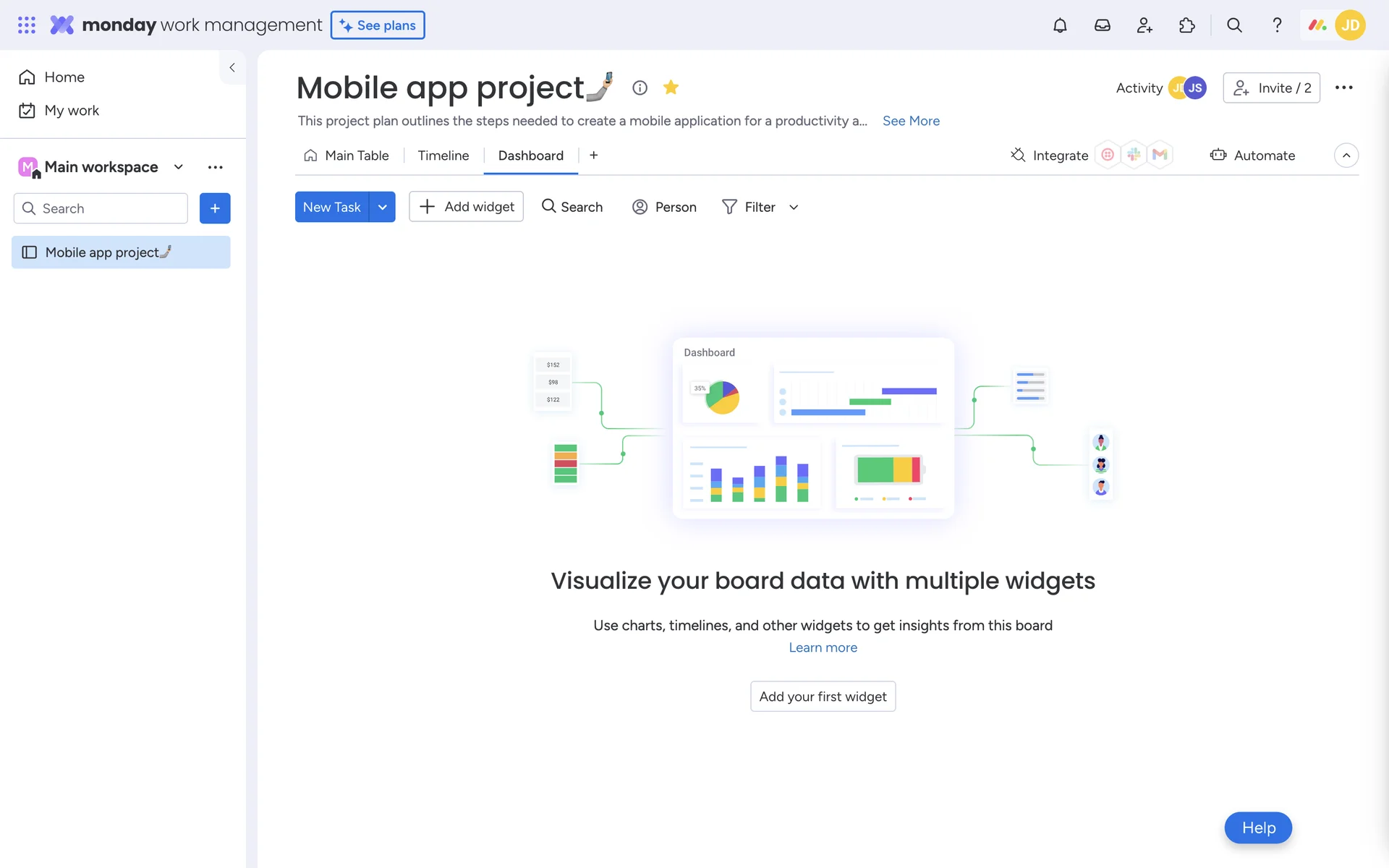Image resolution: width=1389 pixels, height=868 pixels.
Task: Switch to the Main Table tab
Action: [347, 156]
